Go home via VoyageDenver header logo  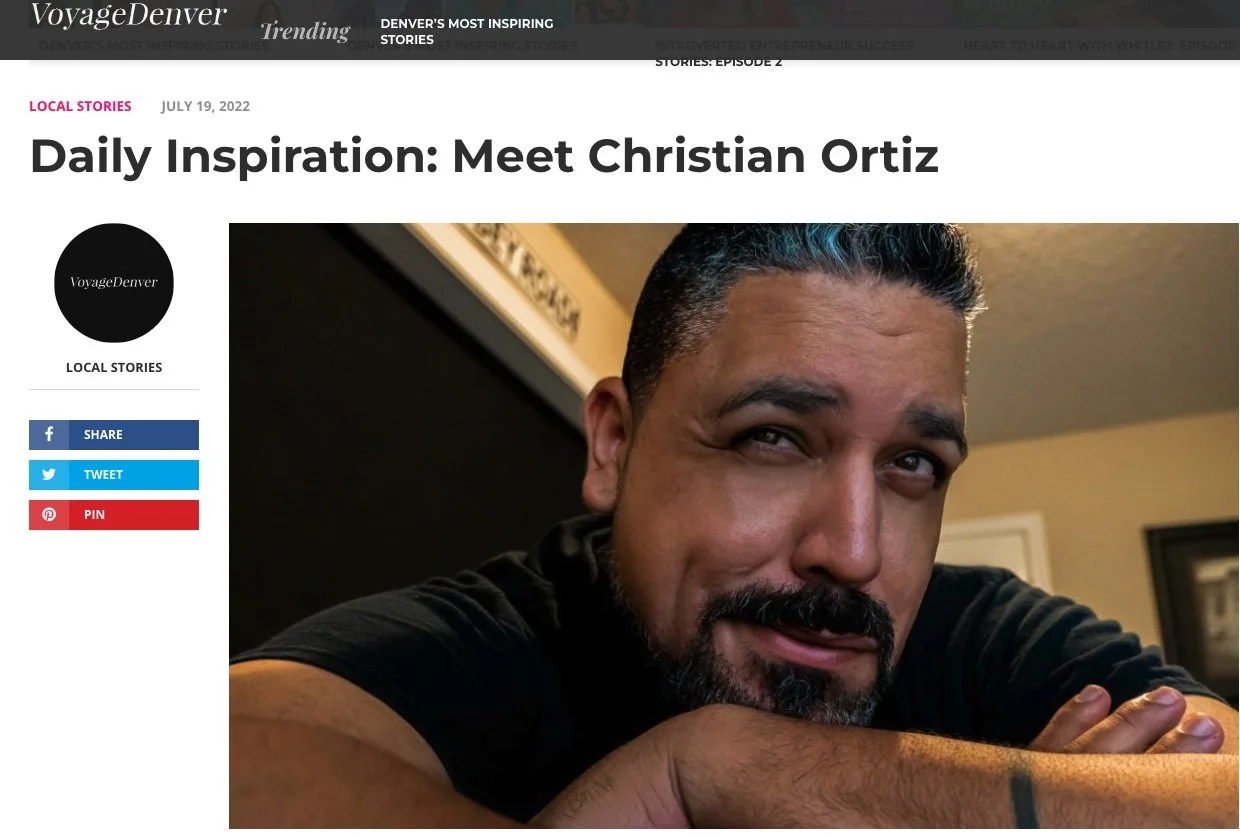coord(129,16)
